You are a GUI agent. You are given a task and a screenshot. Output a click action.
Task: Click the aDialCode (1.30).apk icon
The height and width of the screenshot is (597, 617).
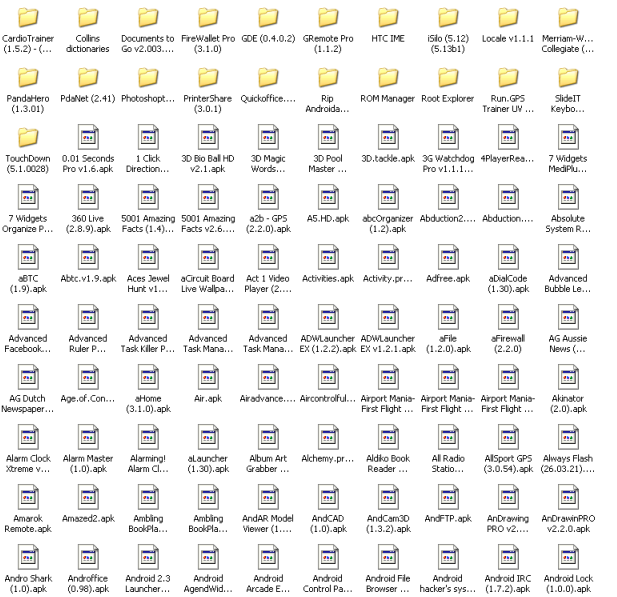508,257
